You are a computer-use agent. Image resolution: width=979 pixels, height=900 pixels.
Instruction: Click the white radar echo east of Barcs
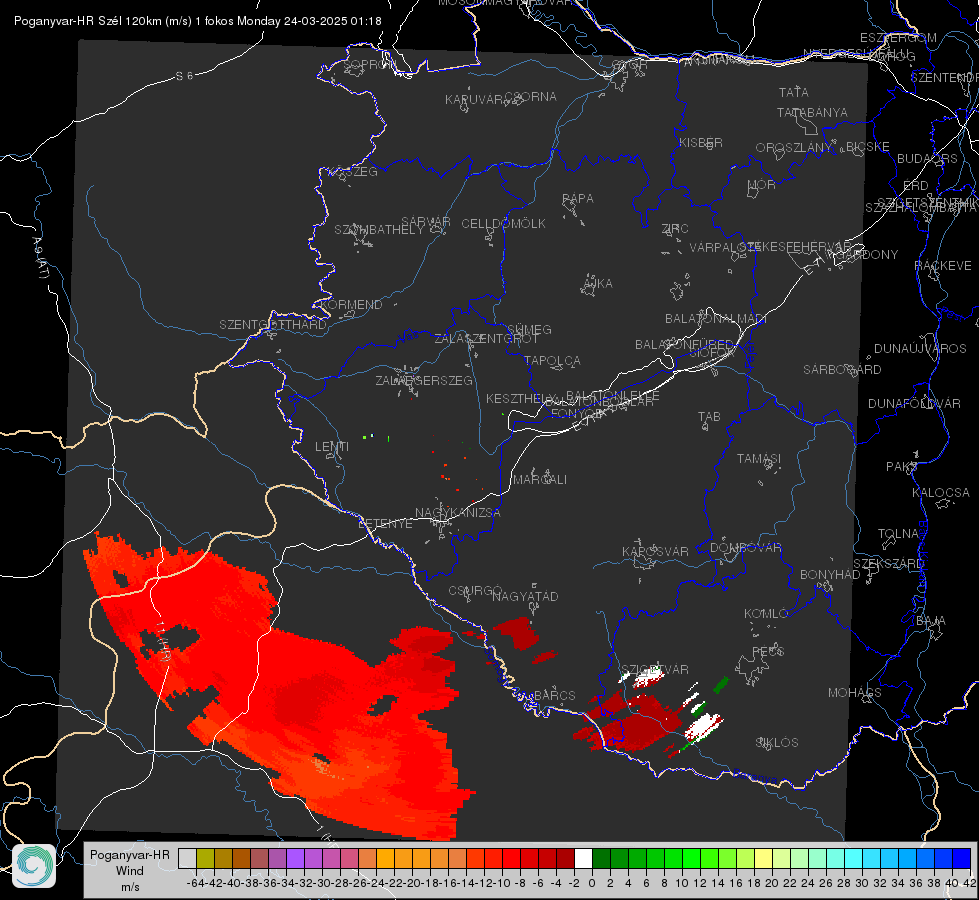click(x=704, y=726)
